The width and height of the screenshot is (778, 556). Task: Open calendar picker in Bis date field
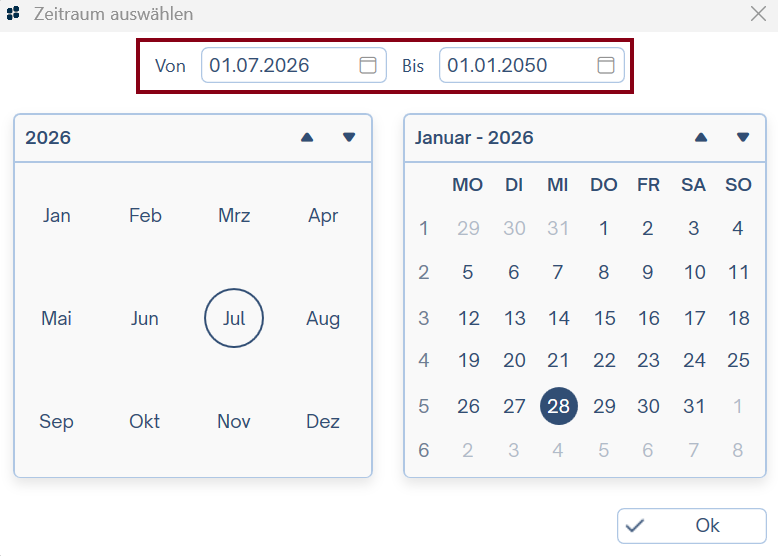point(606,66)
